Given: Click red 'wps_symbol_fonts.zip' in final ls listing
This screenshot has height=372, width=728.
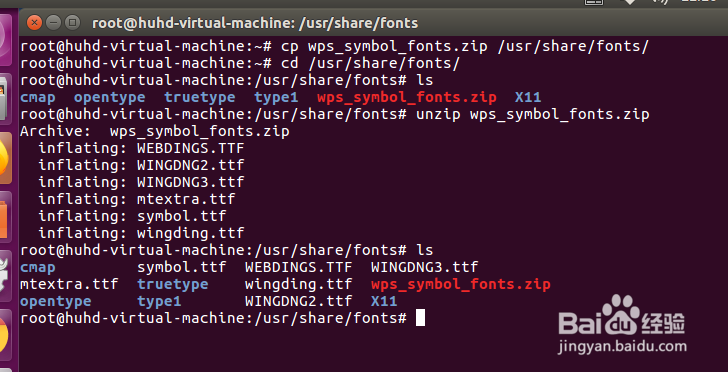Looking at the screenshot, I should tap(461, 285).
